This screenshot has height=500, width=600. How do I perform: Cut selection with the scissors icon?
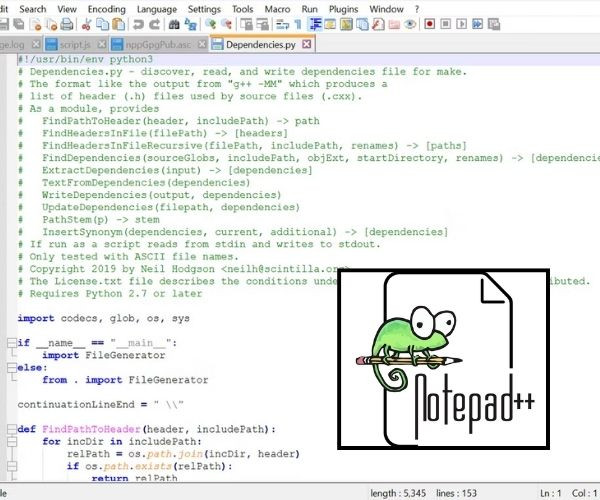tap(86, 24)
